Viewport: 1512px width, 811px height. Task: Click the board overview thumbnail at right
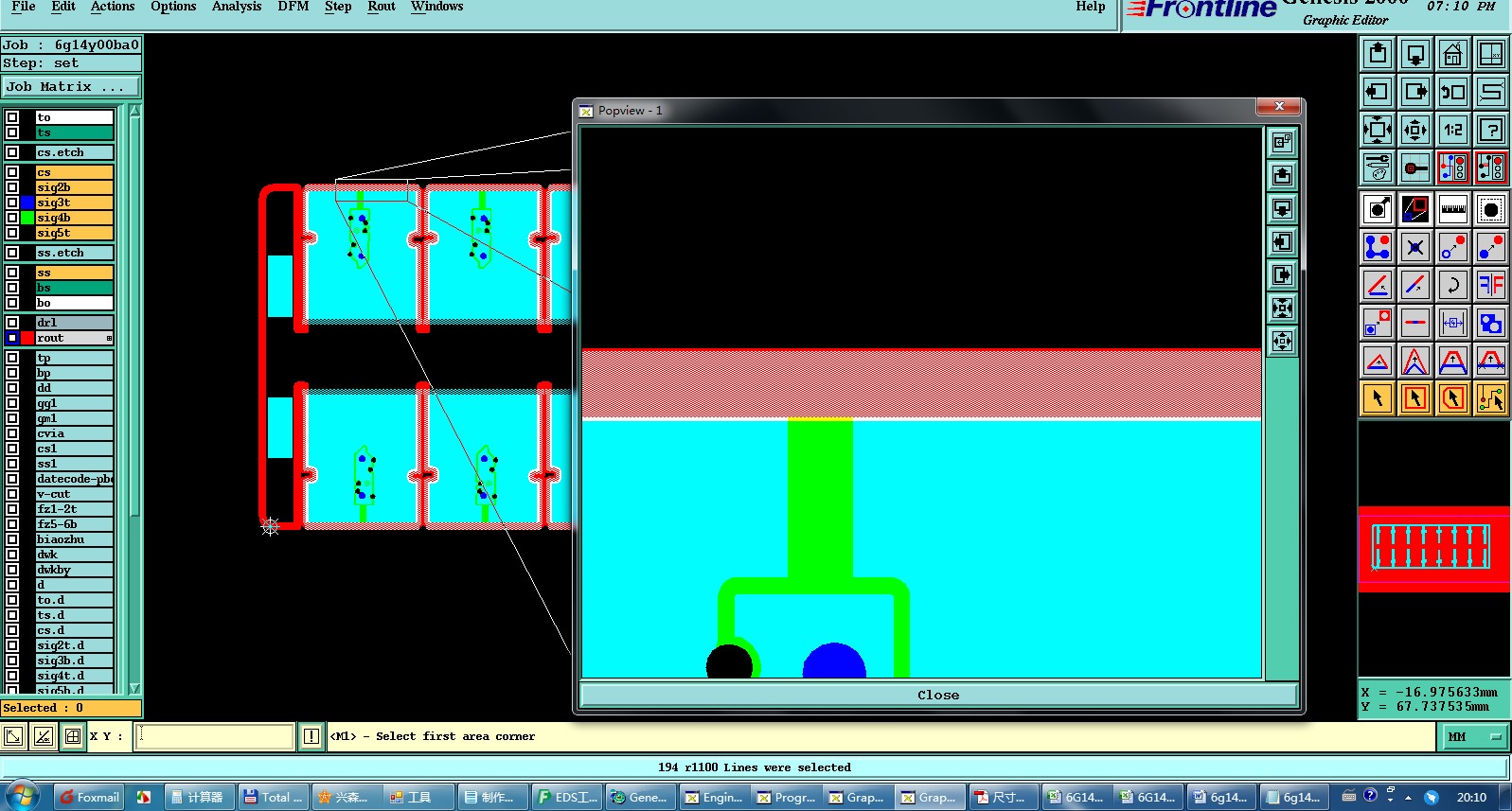1433,549
